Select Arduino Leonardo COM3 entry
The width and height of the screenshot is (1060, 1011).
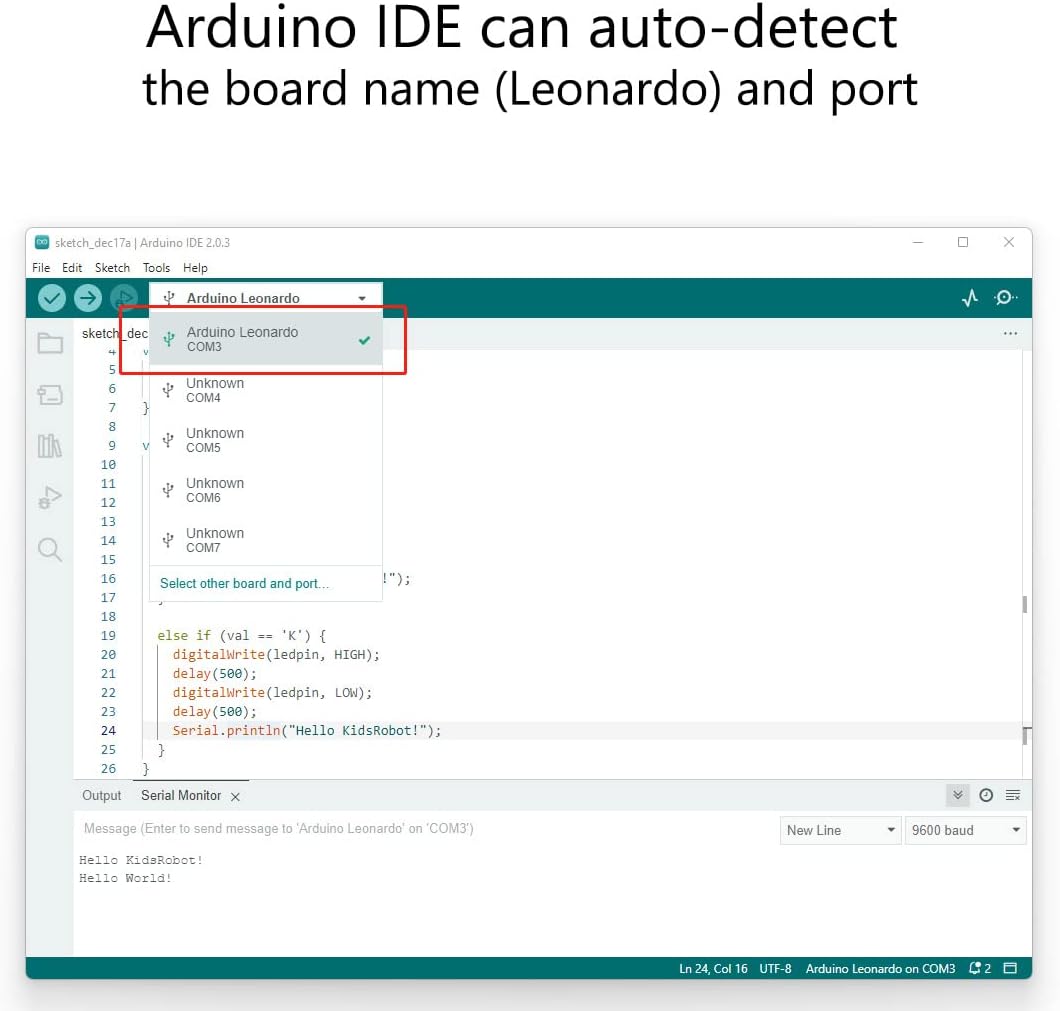pos(266,339)
